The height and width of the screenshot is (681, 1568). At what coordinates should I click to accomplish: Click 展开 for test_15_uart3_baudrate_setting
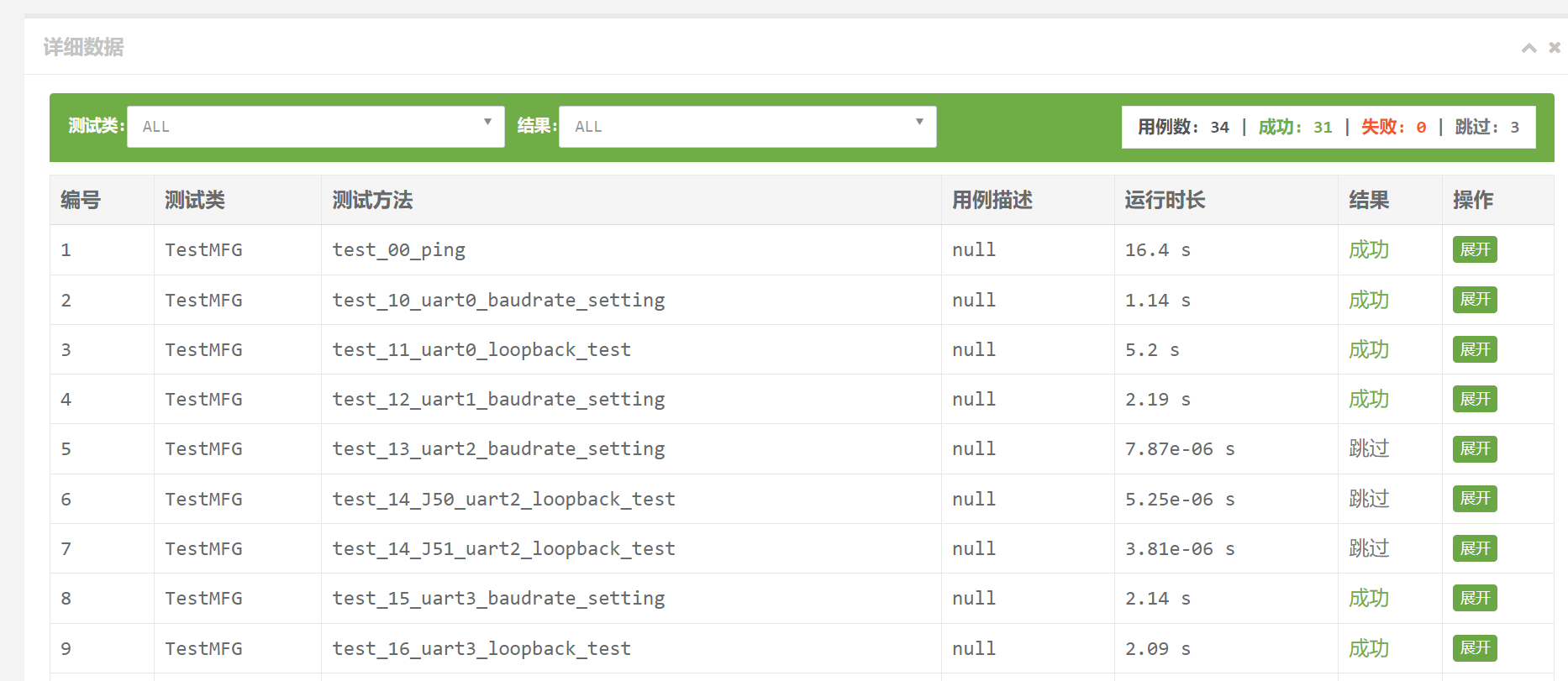point(1475,598)
